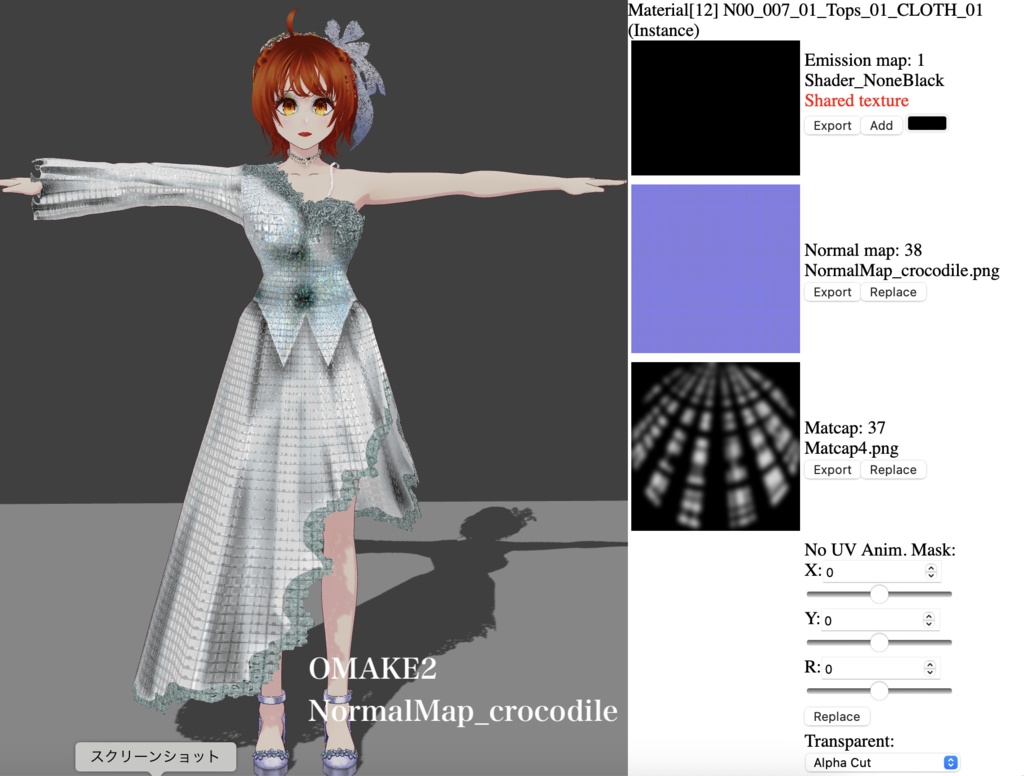Export the NormalMap_crocodile texture
This screenshot has height=776, width=1024.
point(831,291)
